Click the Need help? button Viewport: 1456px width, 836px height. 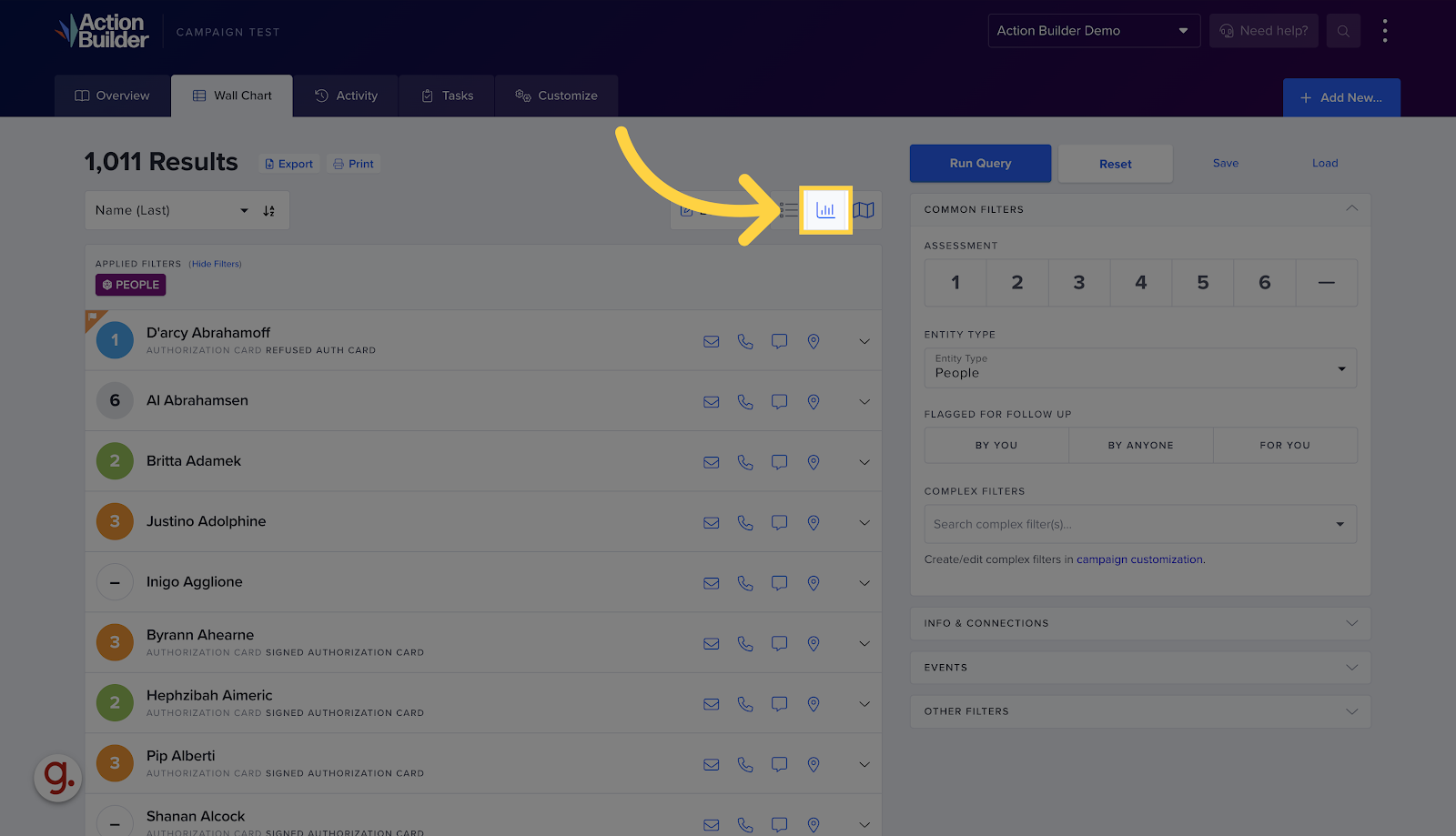[1264, 31]
